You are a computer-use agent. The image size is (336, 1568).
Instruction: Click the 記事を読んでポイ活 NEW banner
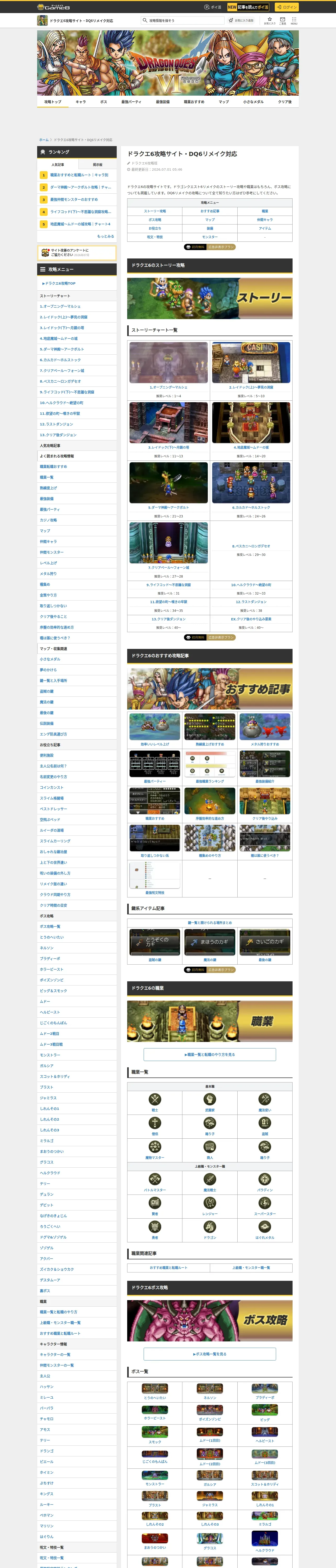point(248,7)
